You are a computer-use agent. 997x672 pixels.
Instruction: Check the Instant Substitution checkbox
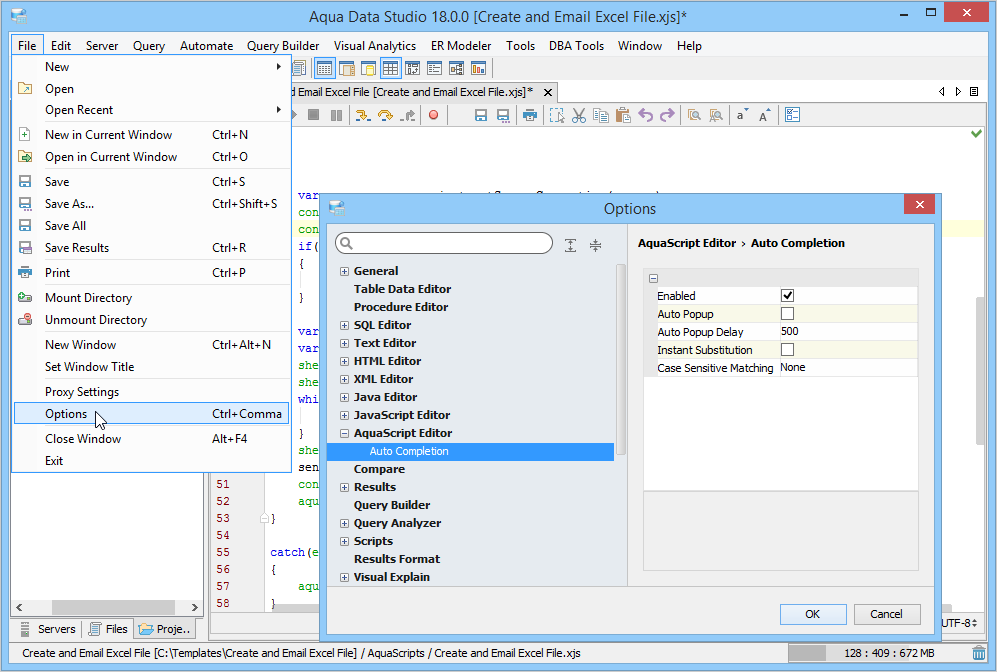(787, 350)
